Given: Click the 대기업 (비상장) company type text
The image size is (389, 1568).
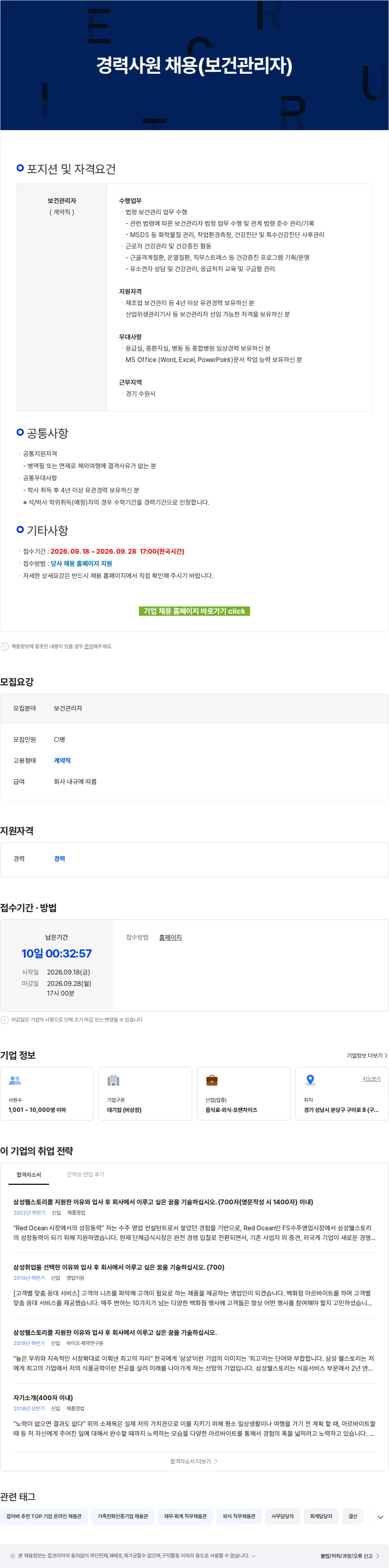Looking at the screenshot, I should point(124,1110).
